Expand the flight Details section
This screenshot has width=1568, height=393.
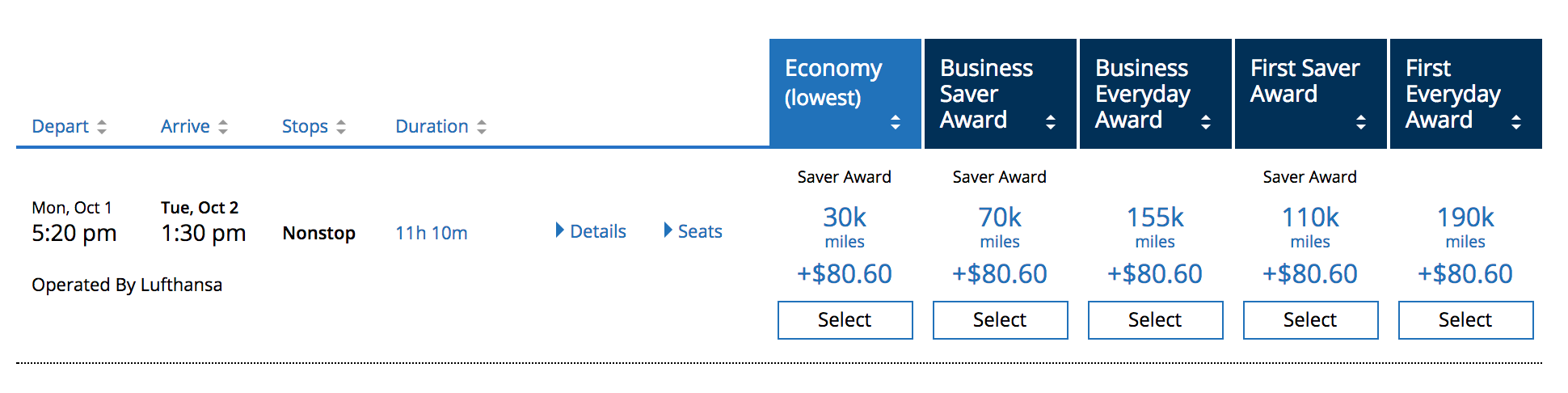(592, 231)
